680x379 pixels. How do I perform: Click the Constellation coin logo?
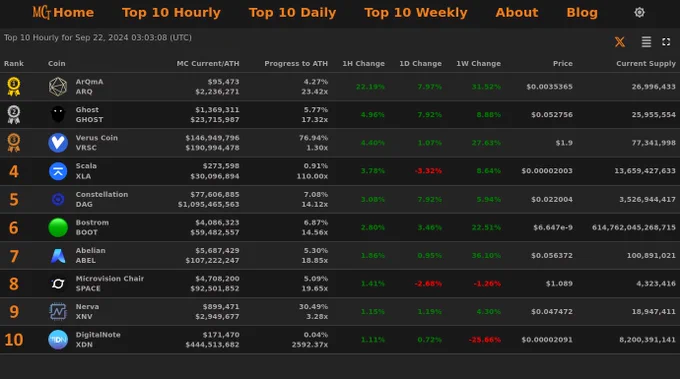[x=58, y=199]
